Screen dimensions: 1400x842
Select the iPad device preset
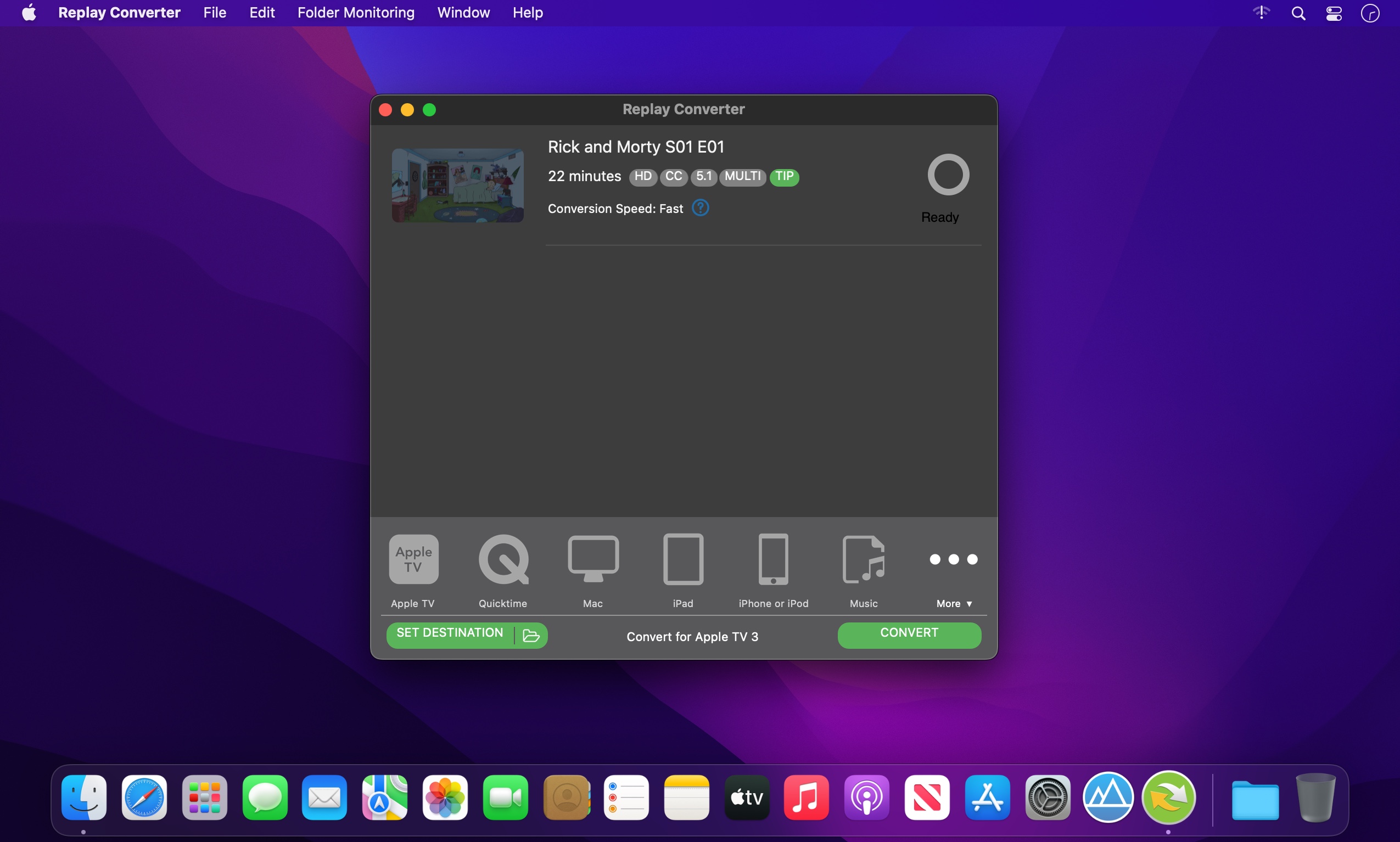[684, 559]
